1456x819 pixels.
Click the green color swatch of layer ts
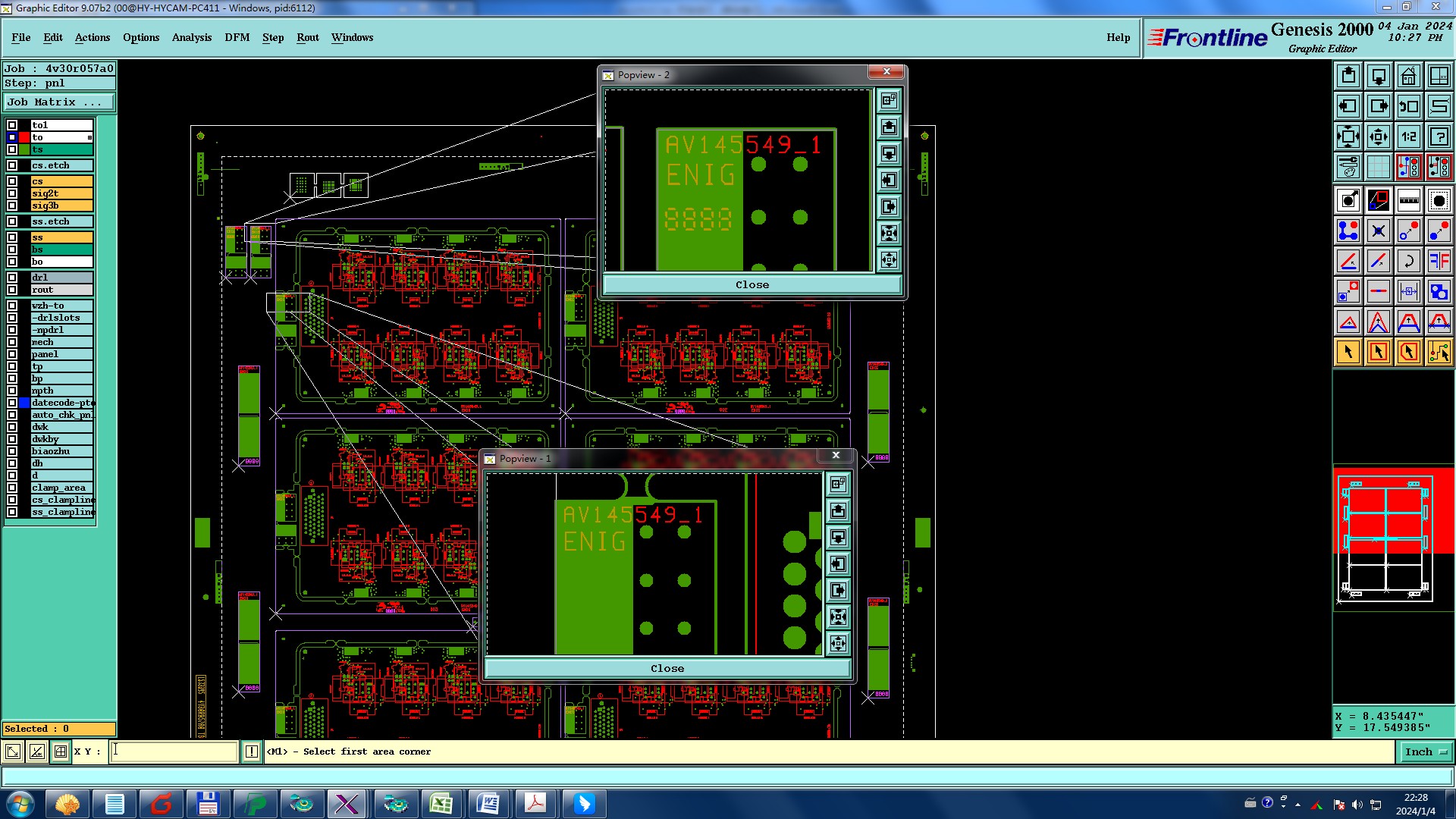click(x=24, y=149)
